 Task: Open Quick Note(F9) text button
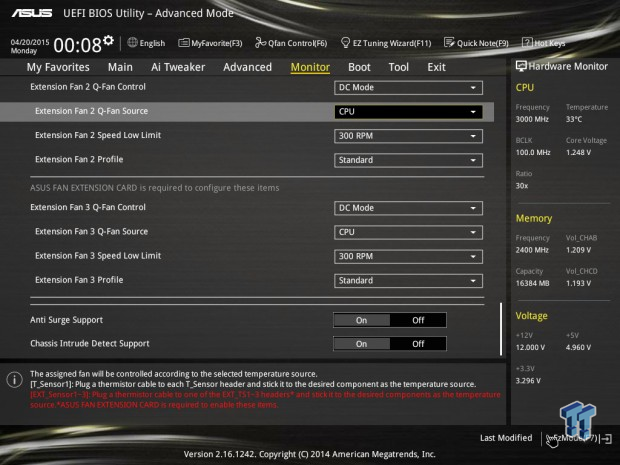[x=483, y=43]
